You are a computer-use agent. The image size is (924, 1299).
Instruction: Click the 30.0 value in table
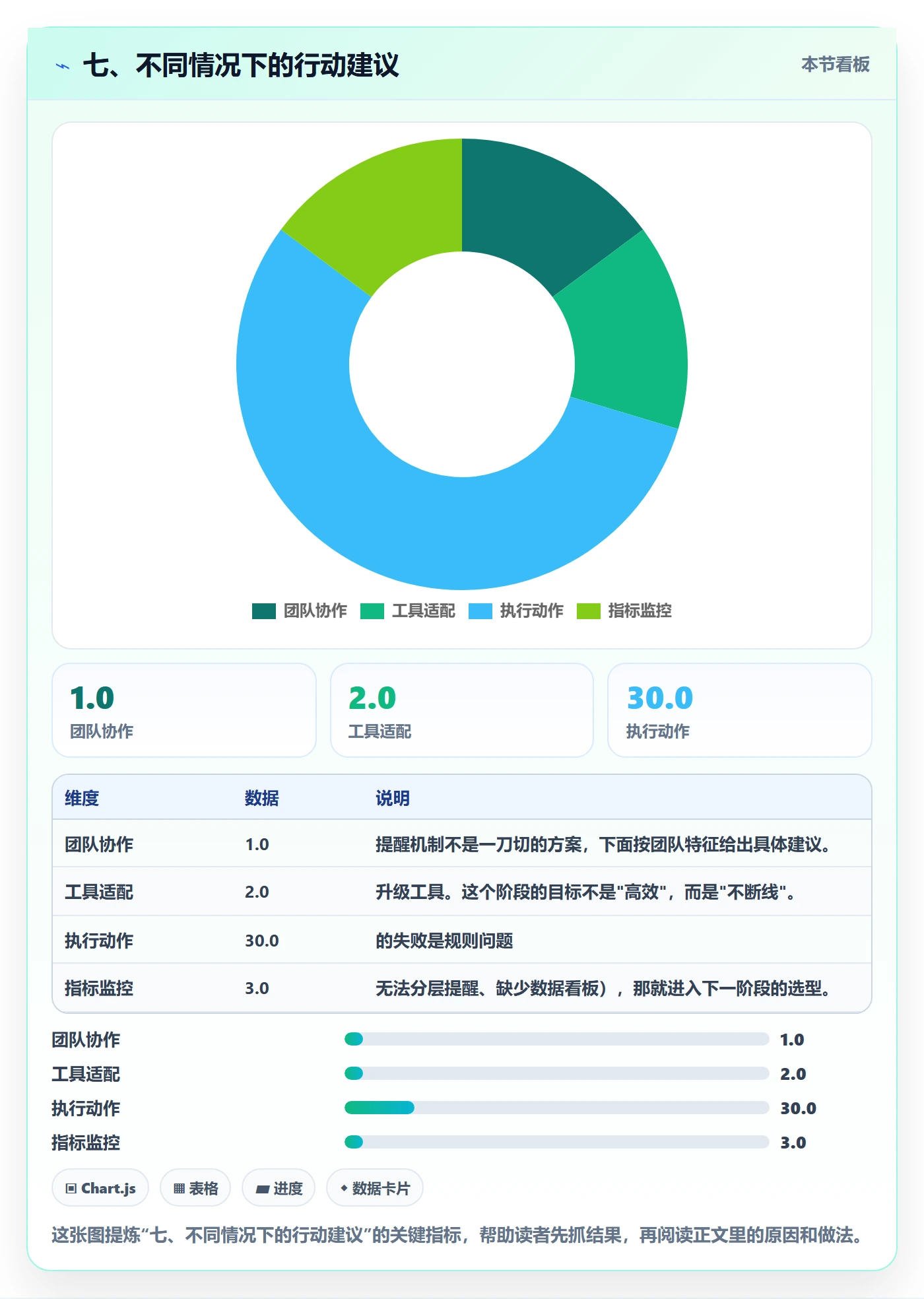262,941
